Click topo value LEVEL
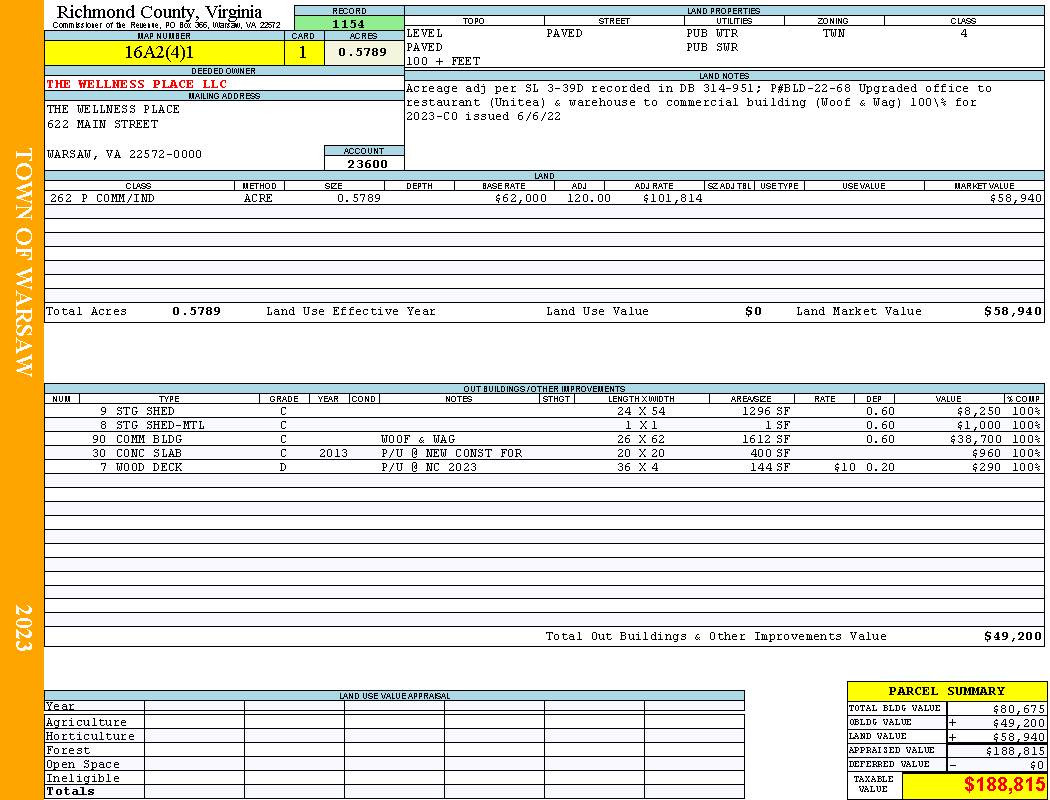 click(x=425, y=33)
